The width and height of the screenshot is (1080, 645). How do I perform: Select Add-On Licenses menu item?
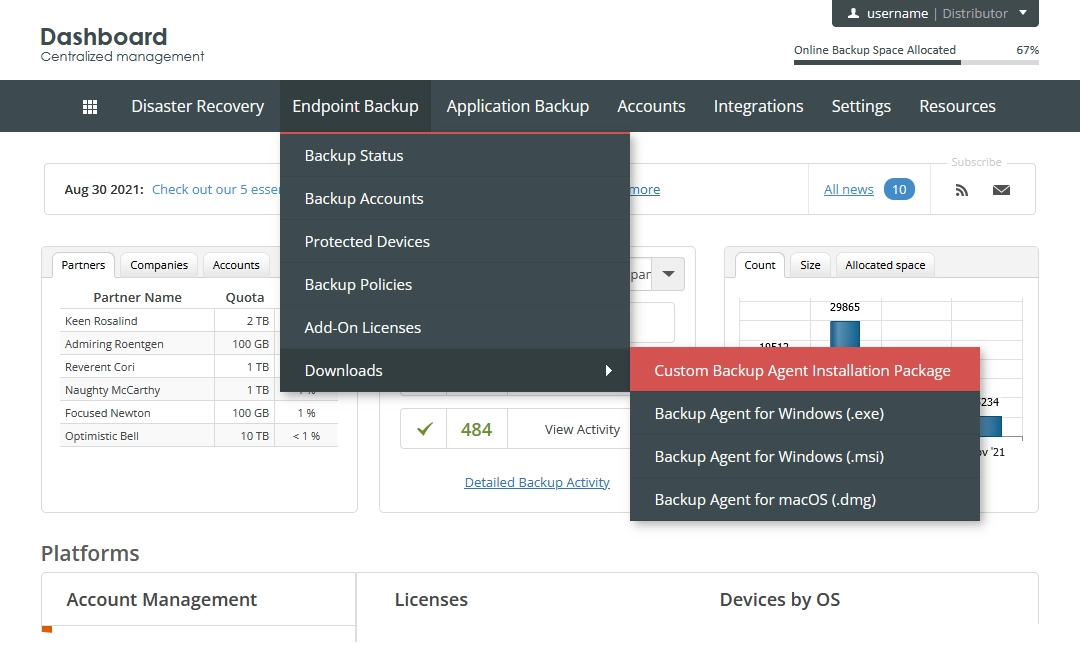(455, 328)
